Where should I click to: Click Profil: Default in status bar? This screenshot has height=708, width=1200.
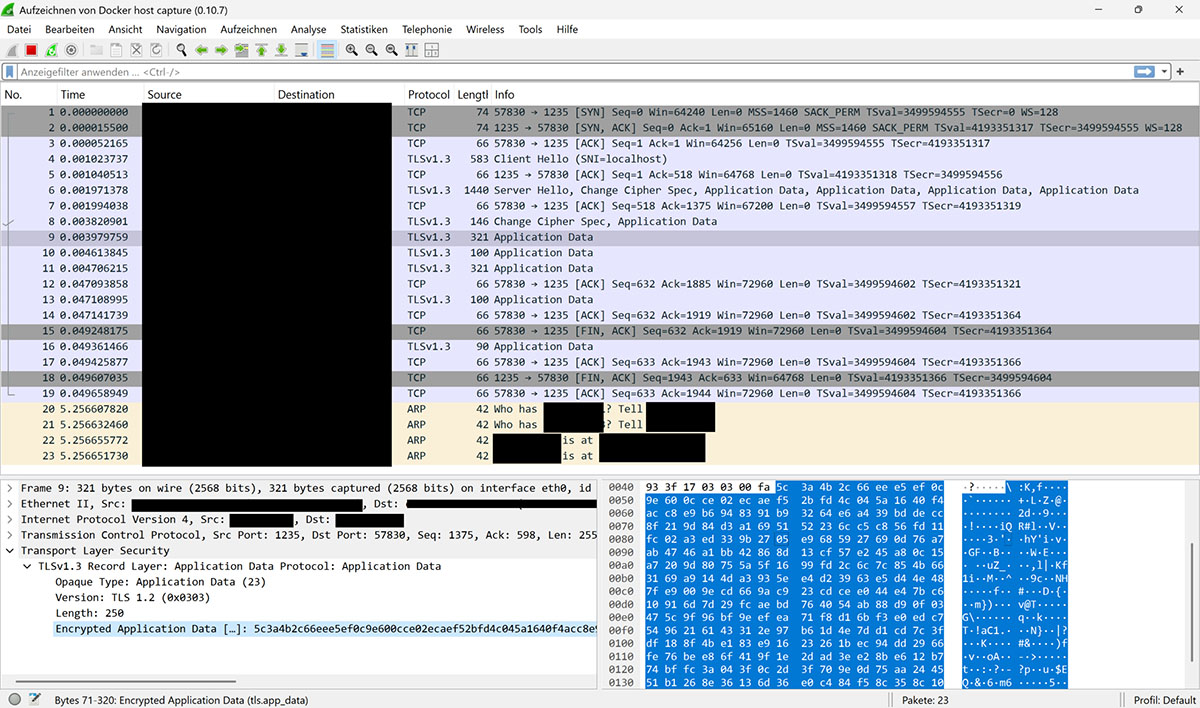[1164, 700]
